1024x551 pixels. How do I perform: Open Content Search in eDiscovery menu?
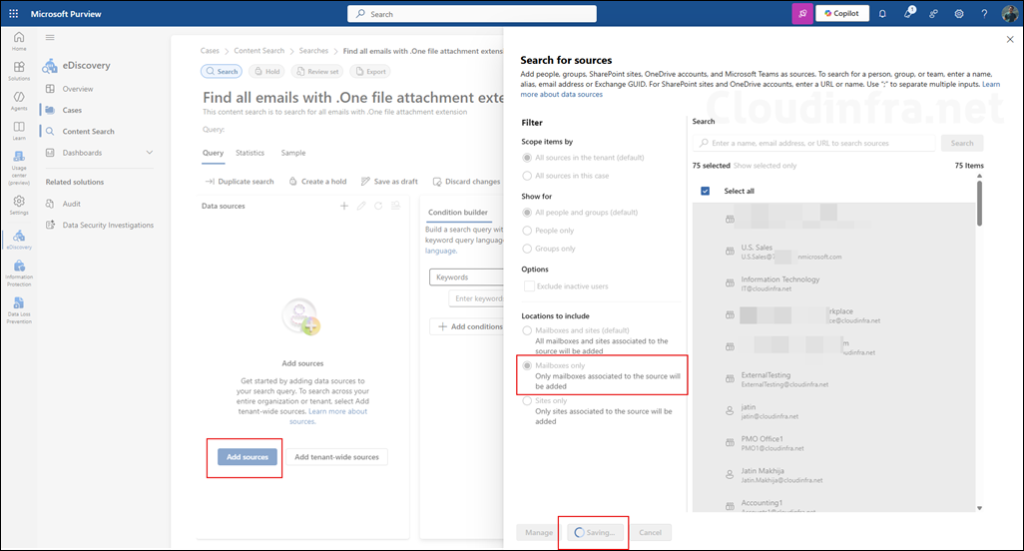coord(88,132)
